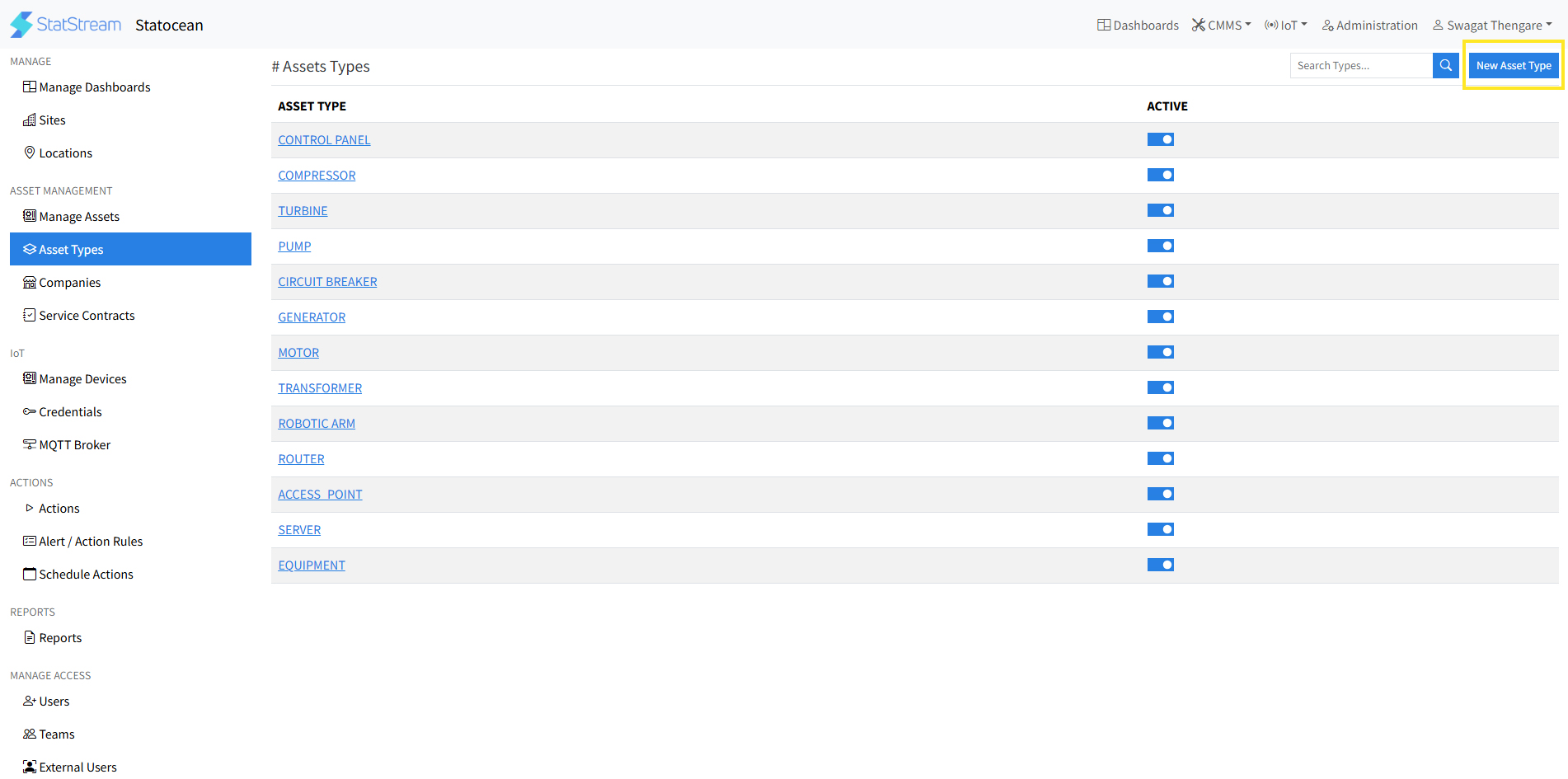
Task: Open the Swagat Thengare user menu
Action: 1492,26
